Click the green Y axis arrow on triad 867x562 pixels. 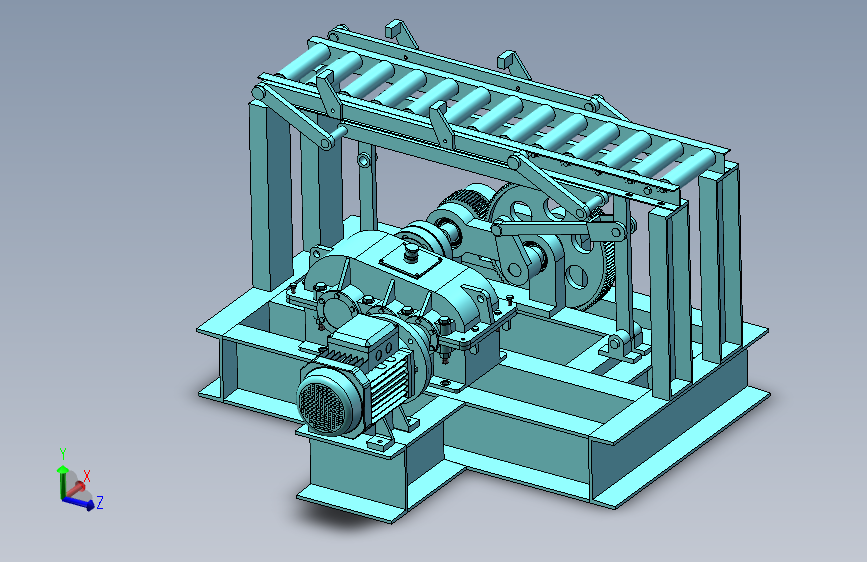point(62,480)
